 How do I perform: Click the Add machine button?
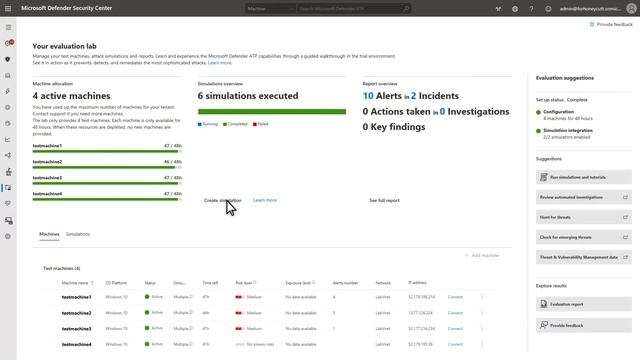coord(482,256)
